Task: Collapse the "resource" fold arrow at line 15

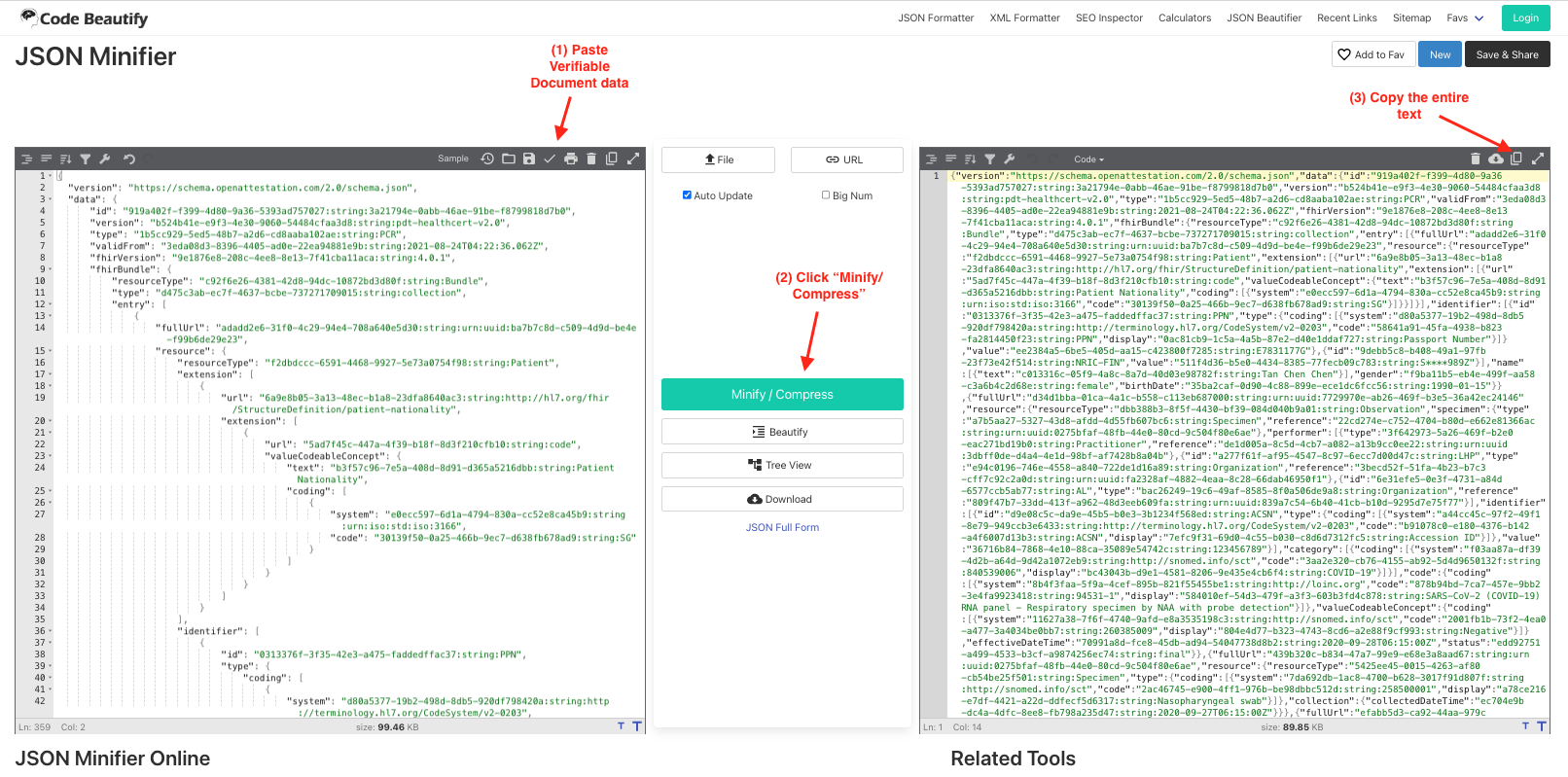Action: pyautogui.click(x=51, y=351)
